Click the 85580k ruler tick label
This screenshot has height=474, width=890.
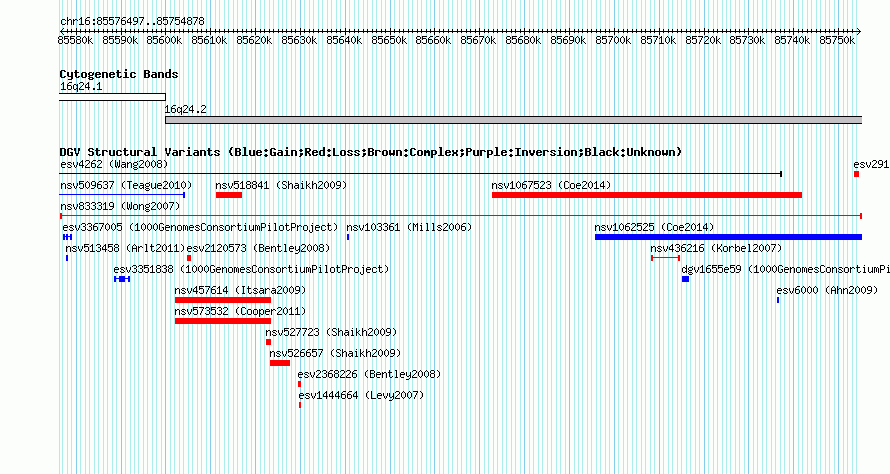(75, 41)
